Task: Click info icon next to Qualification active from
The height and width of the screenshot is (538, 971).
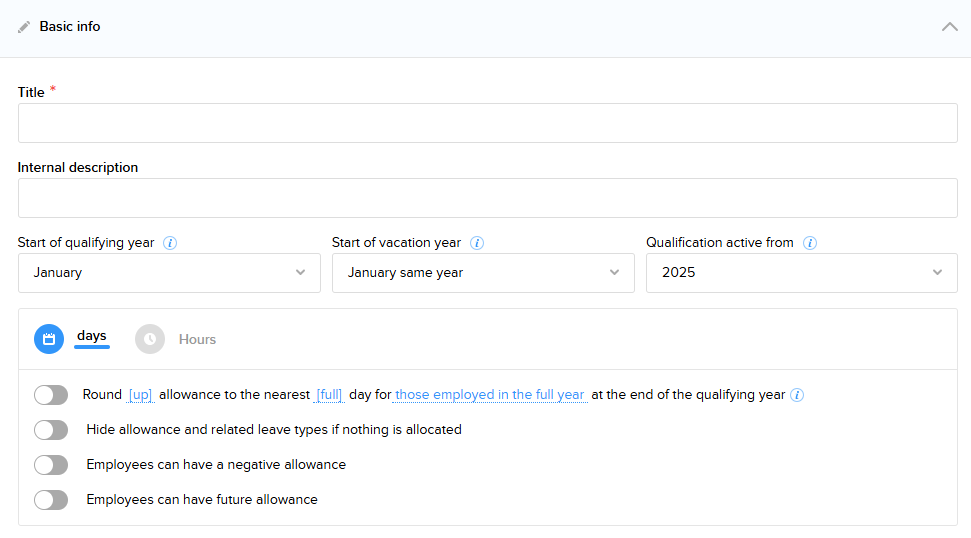Action: 810,243
